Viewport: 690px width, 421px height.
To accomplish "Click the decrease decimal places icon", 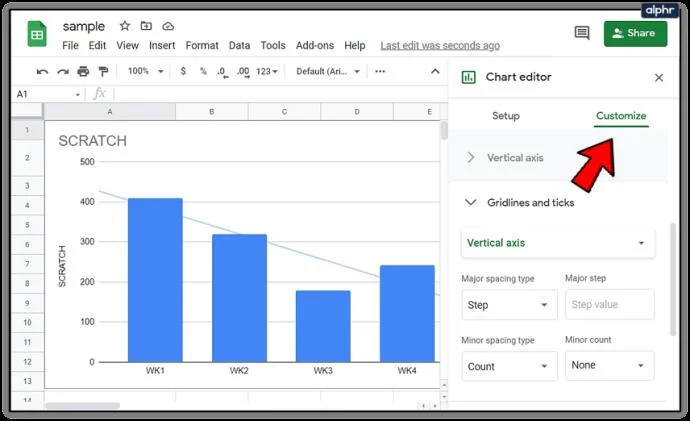I will pyautogui.click(x=223, y=72).
